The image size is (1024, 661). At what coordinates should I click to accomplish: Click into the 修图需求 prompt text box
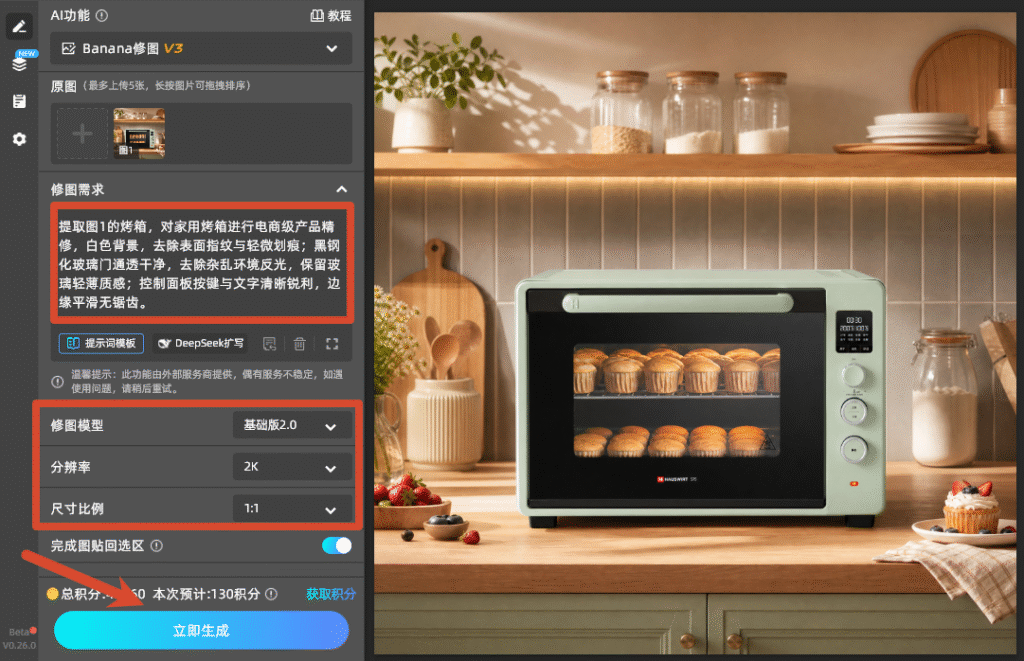202,264
